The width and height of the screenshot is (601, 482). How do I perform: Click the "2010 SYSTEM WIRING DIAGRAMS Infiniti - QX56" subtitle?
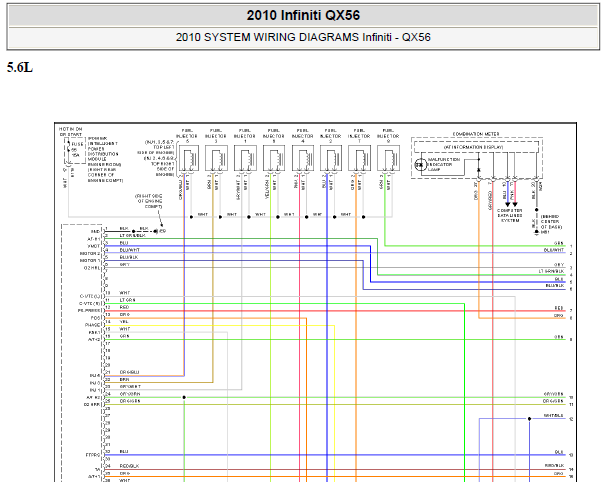click(303, 37)
